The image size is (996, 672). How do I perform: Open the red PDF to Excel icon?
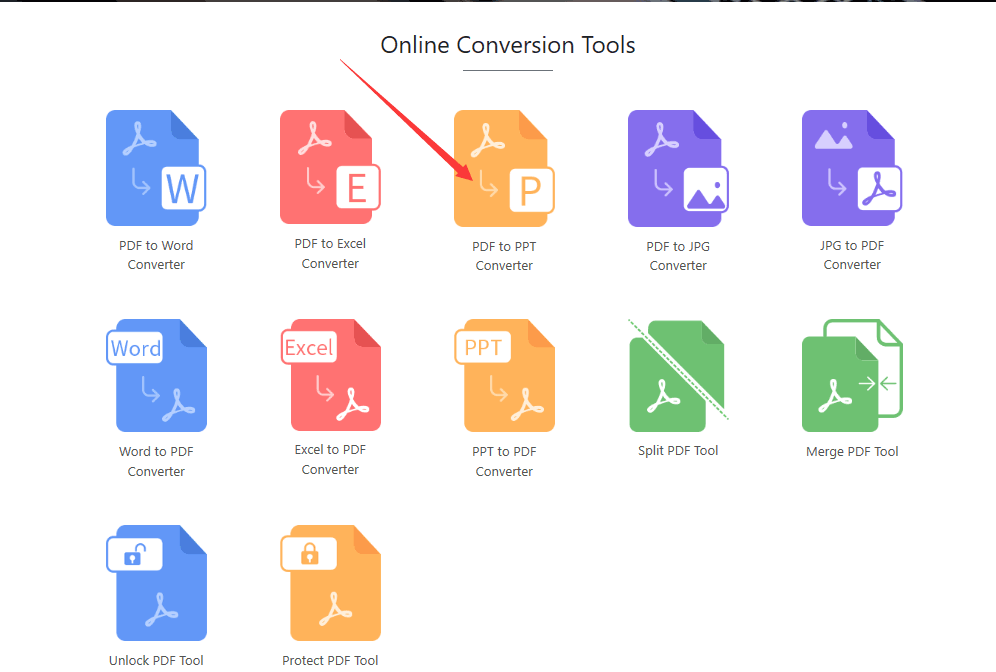(330, 168)
